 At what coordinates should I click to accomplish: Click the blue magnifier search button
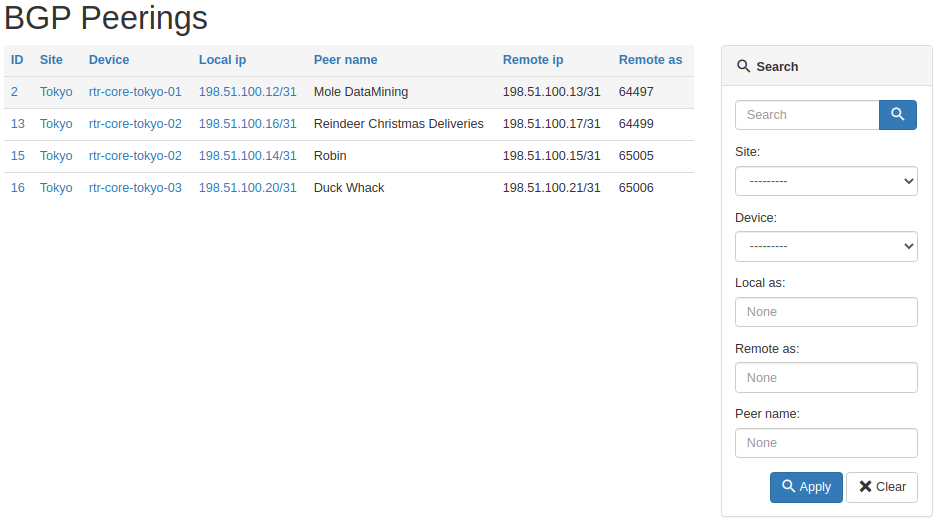[x=897, y=115]
